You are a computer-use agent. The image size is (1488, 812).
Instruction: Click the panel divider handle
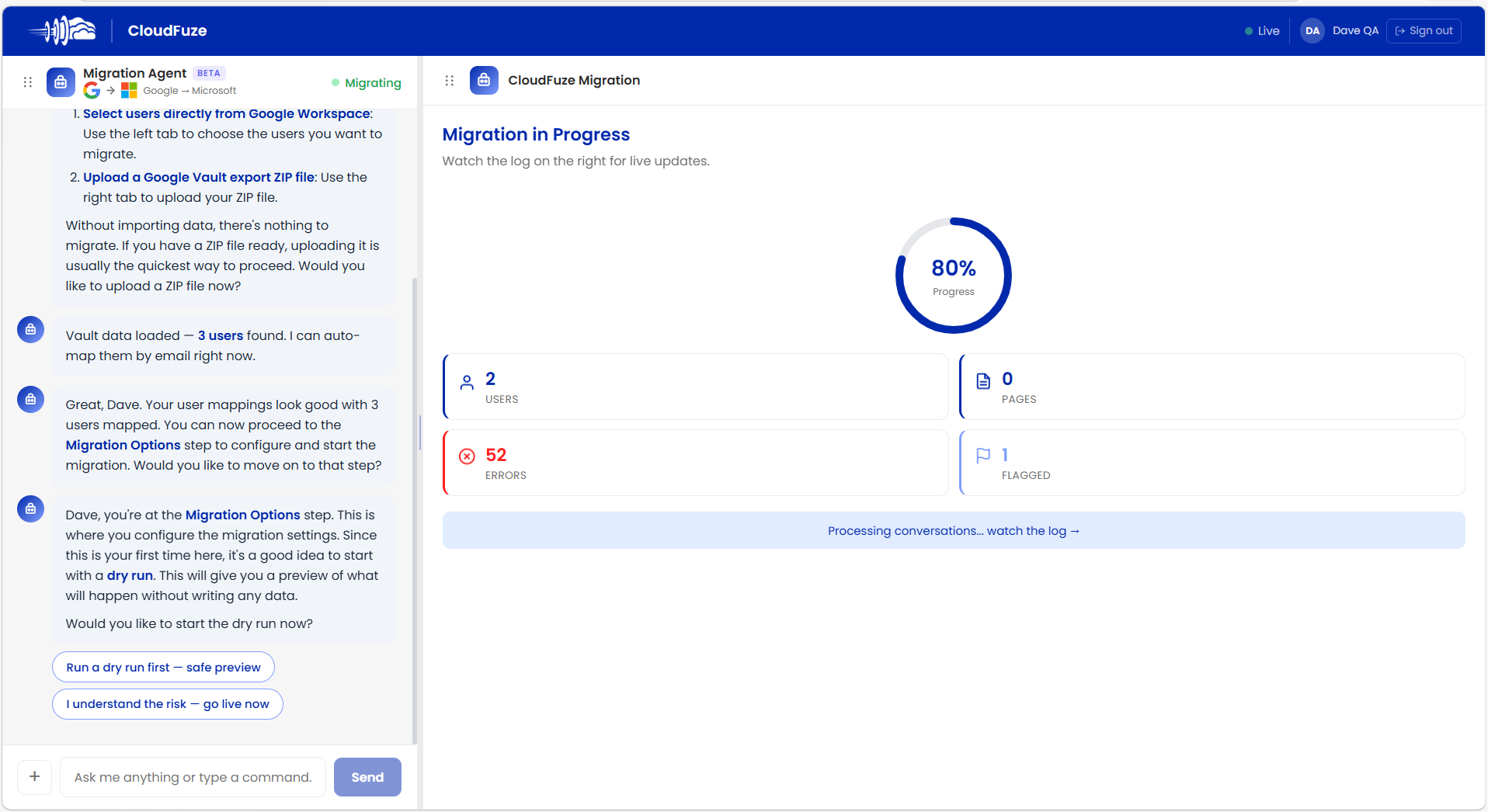(x=420, y=433)
